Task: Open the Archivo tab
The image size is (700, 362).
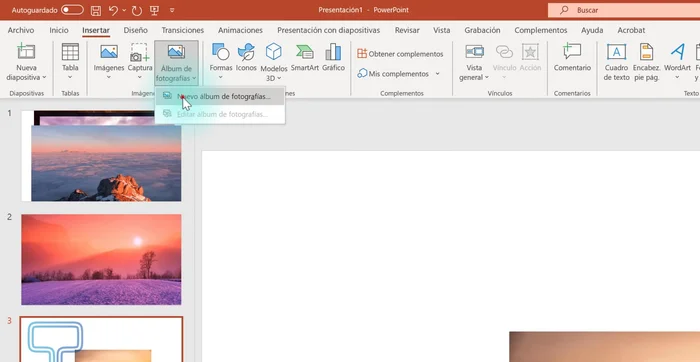Action: 21,30
